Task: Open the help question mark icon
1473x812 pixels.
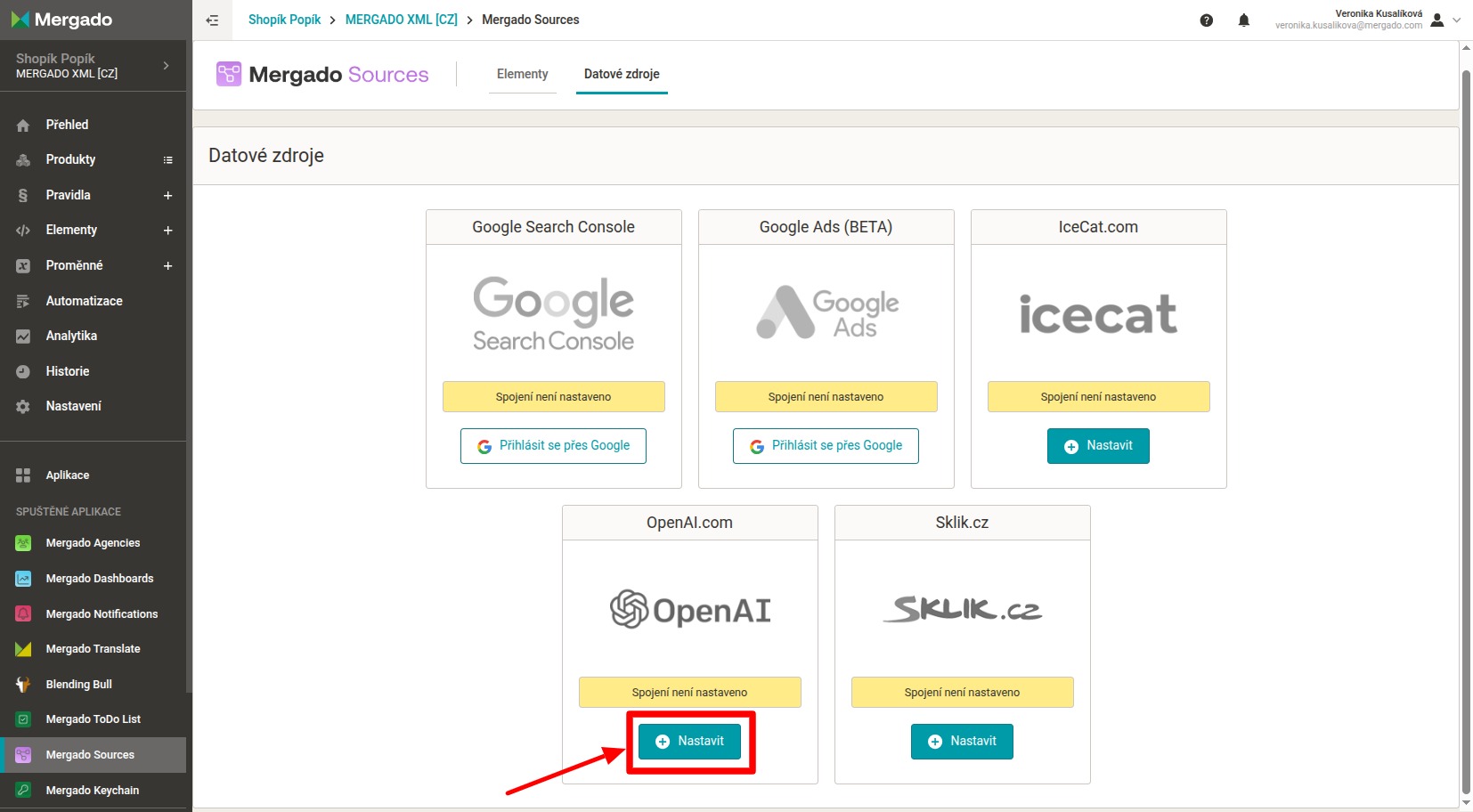Action: click(1206, 20)
